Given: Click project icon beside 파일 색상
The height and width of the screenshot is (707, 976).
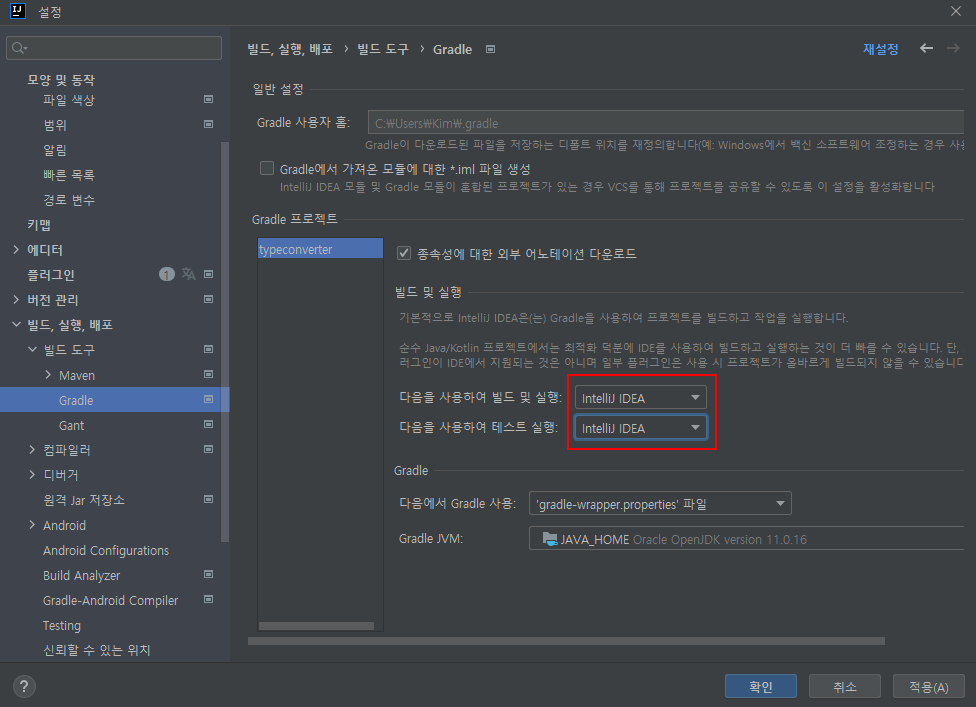Looking at the screenshot, I should pyautogui.click(x=209, y=100).
